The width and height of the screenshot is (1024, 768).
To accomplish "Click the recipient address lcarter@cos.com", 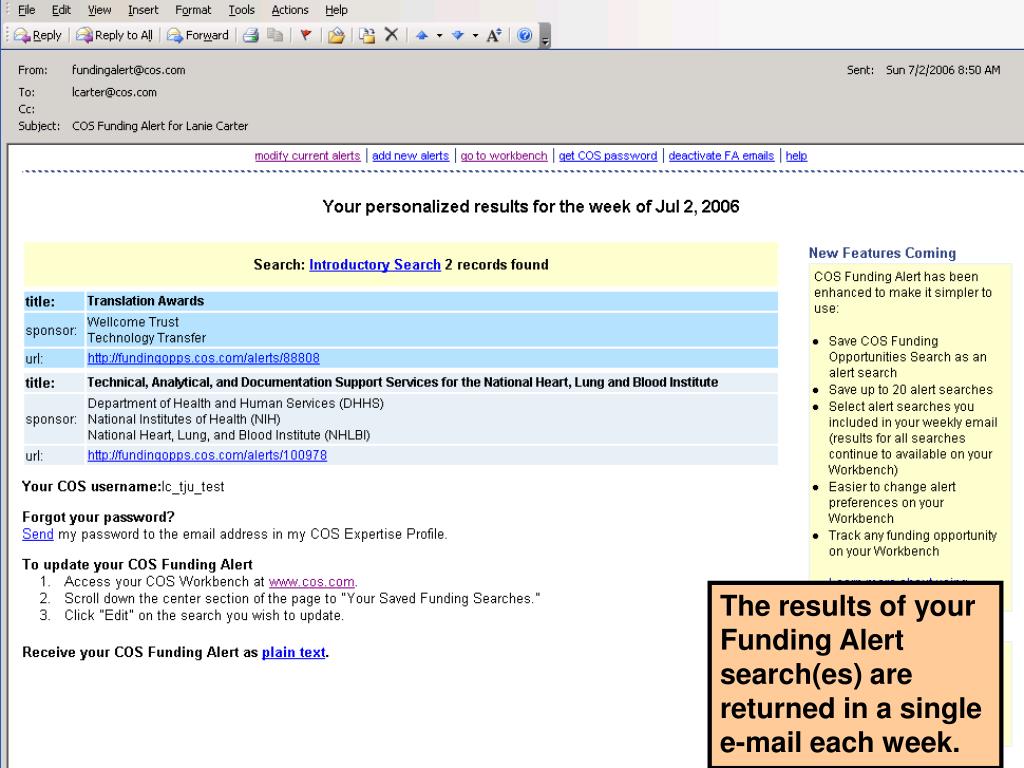I will (114, 92).
